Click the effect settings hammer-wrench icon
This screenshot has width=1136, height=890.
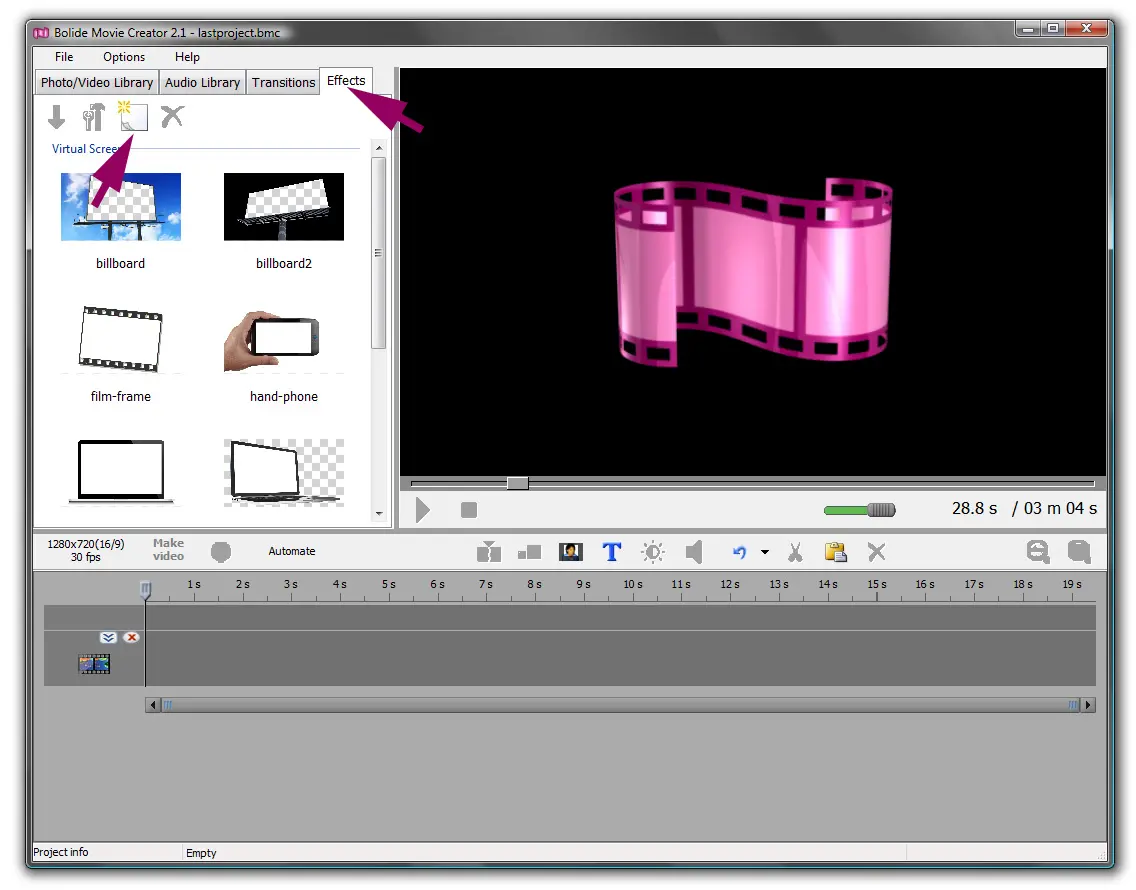tap(94, 117)
